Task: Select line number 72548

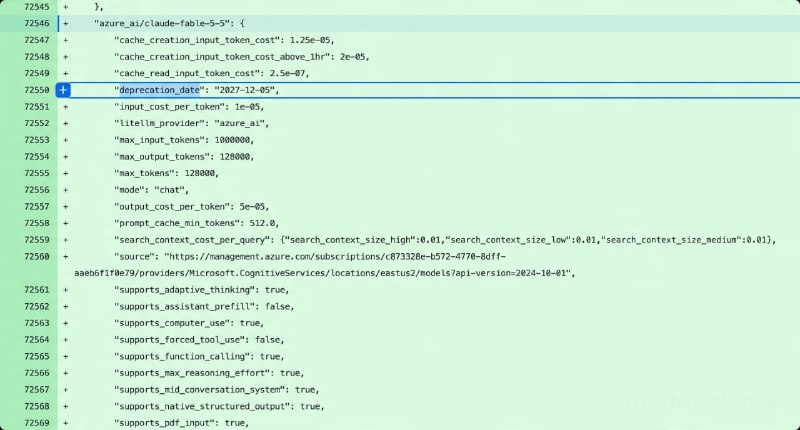Action: pos(37,57)
